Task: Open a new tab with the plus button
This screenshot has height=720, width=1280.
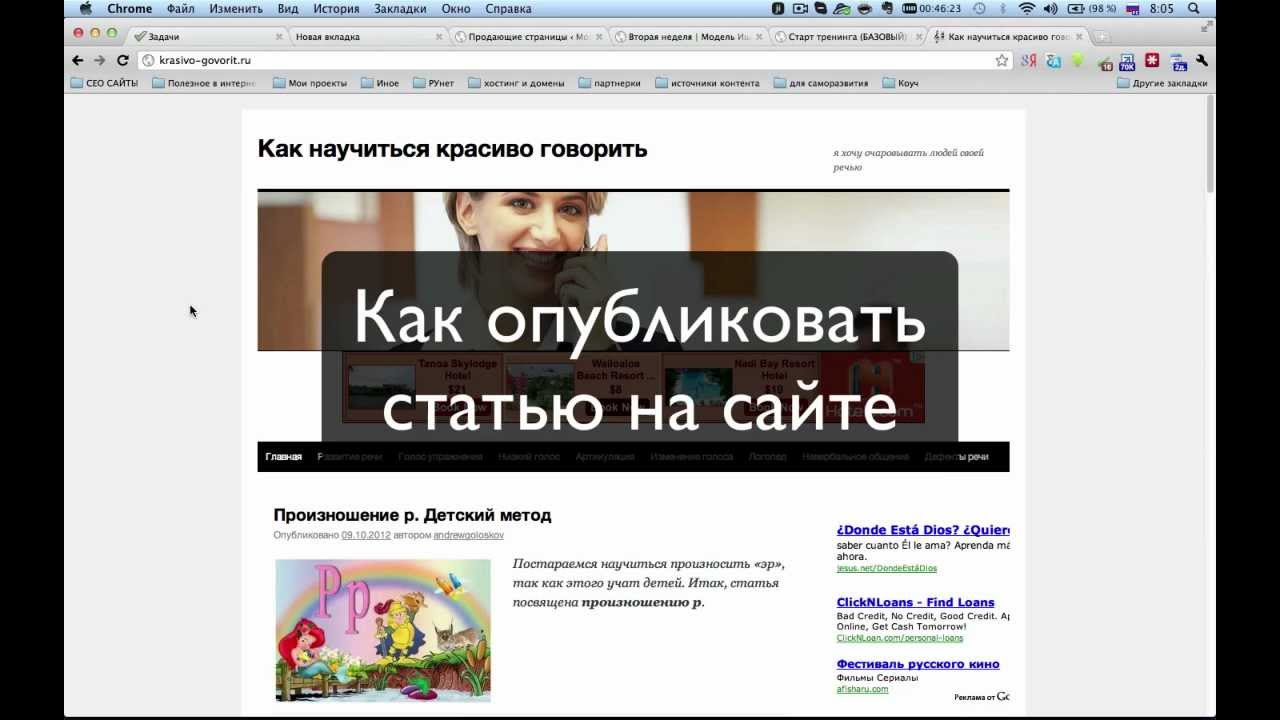Action: tap(1102, 37)
